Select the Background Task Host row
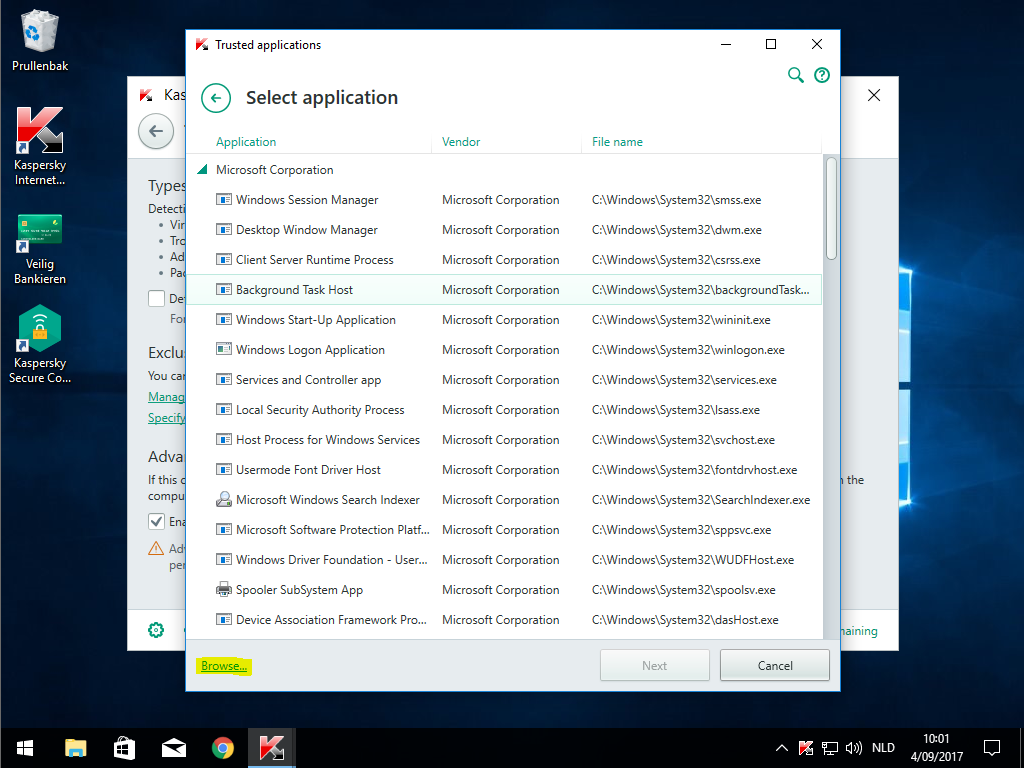 [504, 289]
